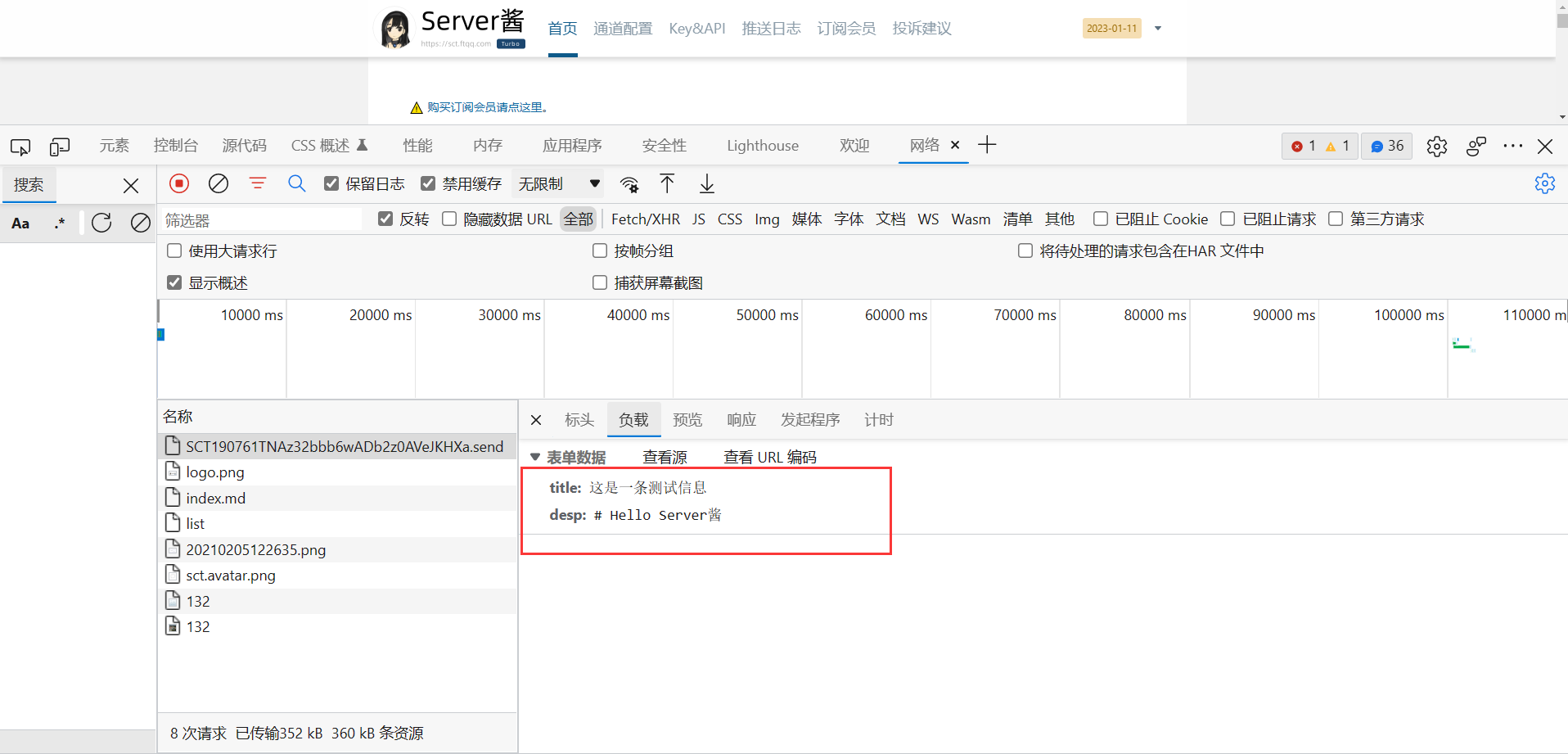The height and width of the screenshot is (754, 1568).
Task: Open the DevTools more options ellipsis
Action: 1513,146
